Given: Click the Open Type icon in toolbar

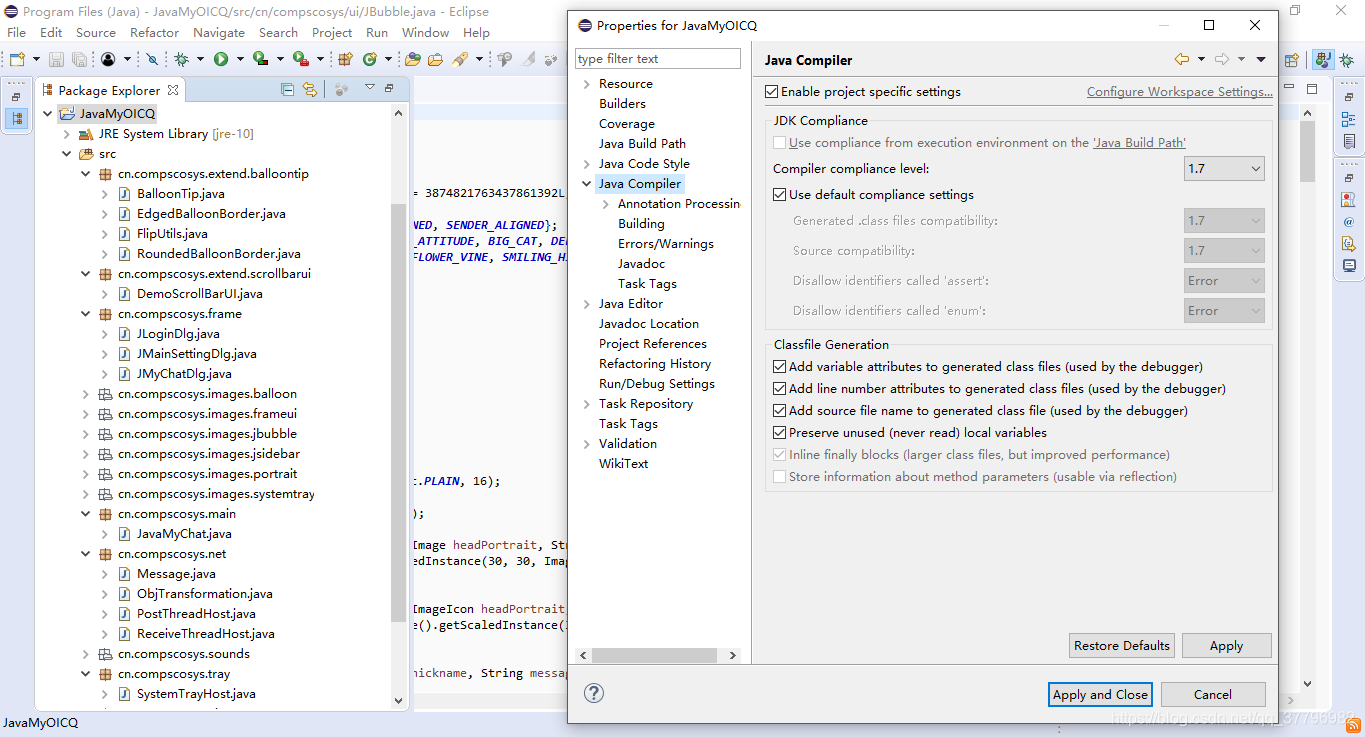Looking at the screenshot, I should [413, 60].
